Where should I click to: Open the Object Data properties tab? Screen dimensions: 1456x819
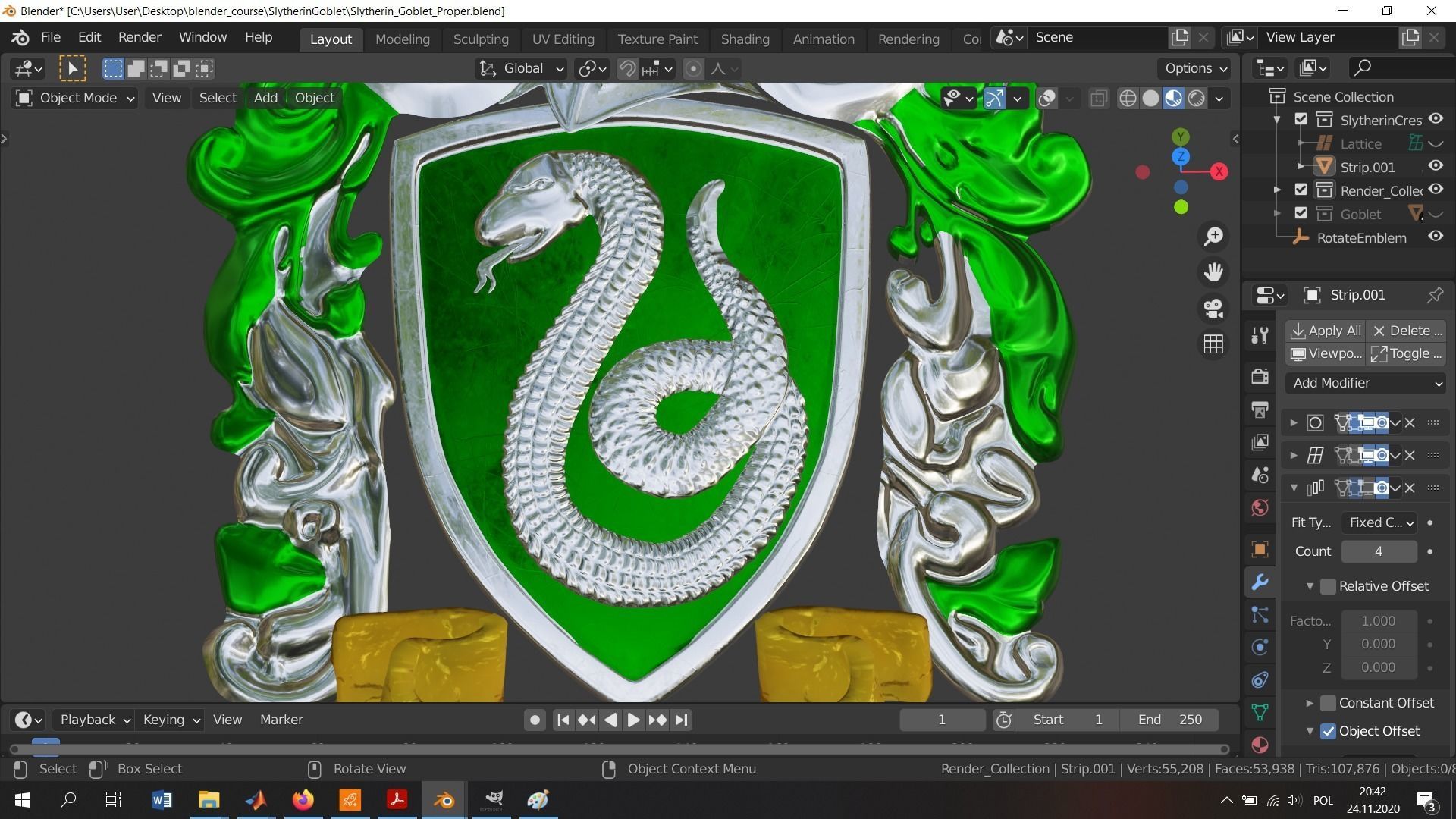click(x=1260, y=712)
